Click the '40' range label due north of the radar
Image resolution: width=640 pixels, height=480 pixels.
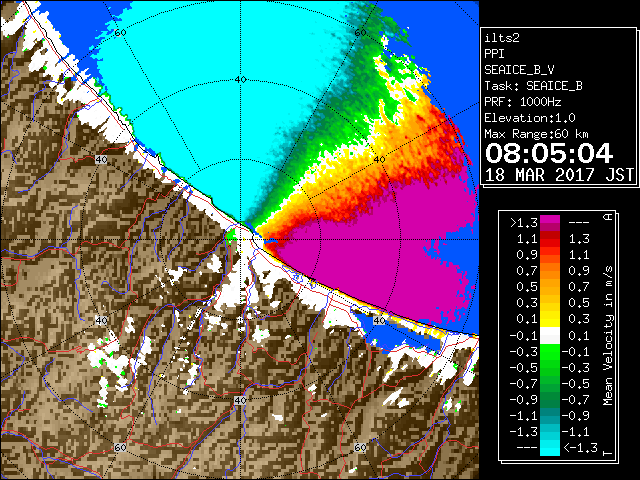[240, 80]
